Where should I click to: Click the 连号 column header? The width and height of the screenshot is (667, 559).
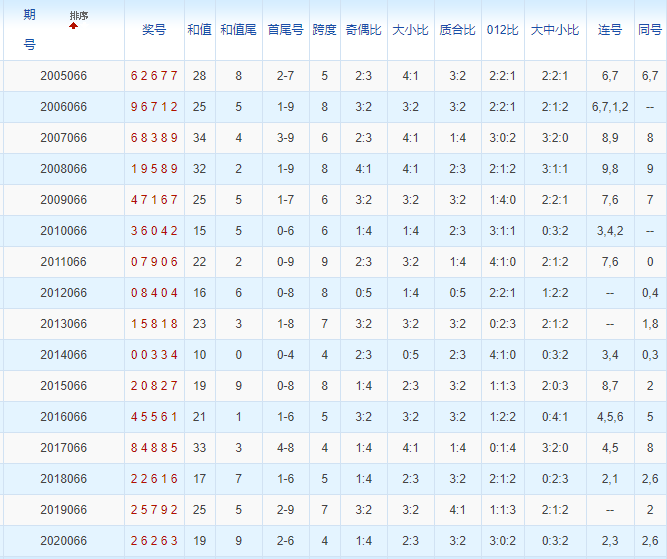pos(610,30)
